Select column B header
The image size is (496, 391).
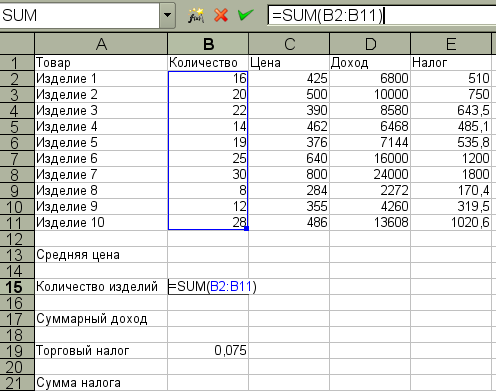(208, 44)
